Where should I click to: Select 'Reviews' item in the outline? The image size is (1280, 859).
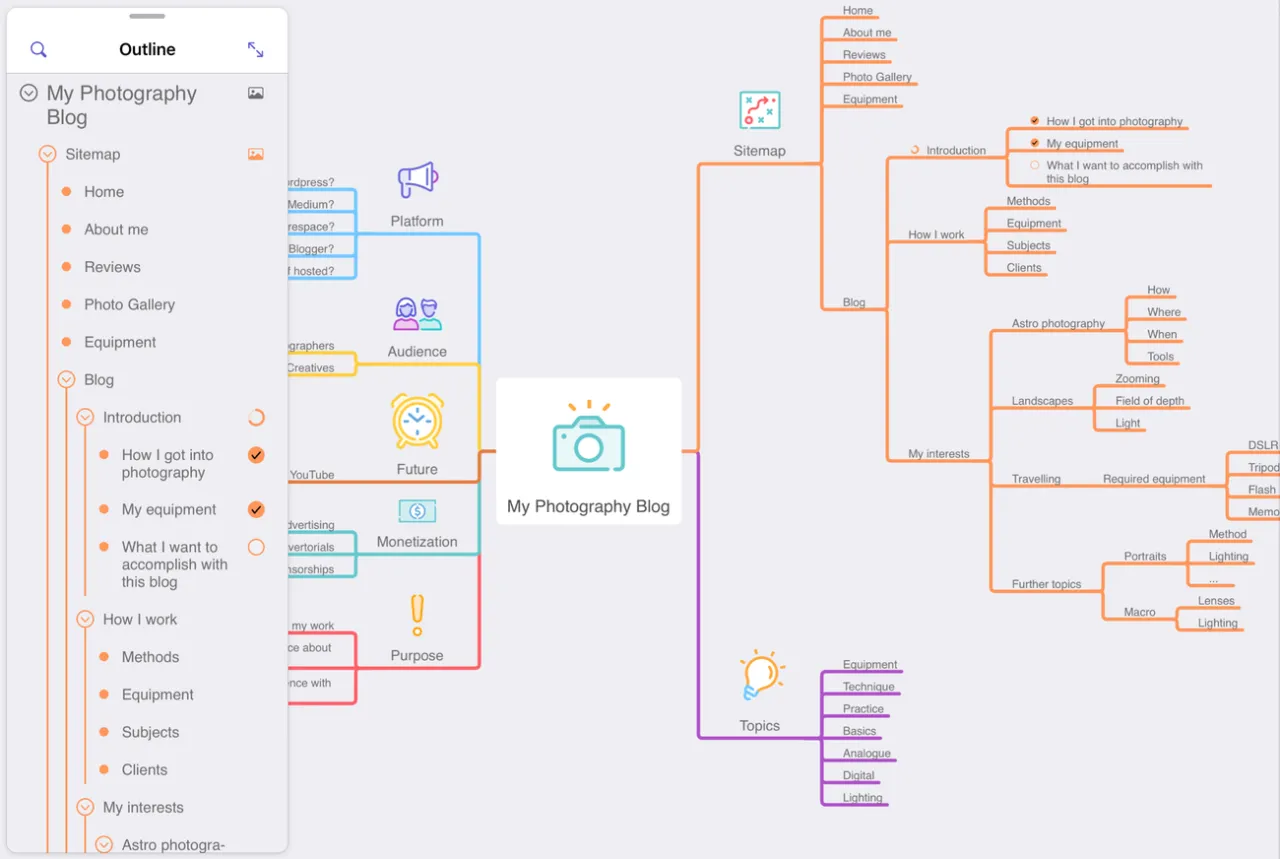coord(112,267)
